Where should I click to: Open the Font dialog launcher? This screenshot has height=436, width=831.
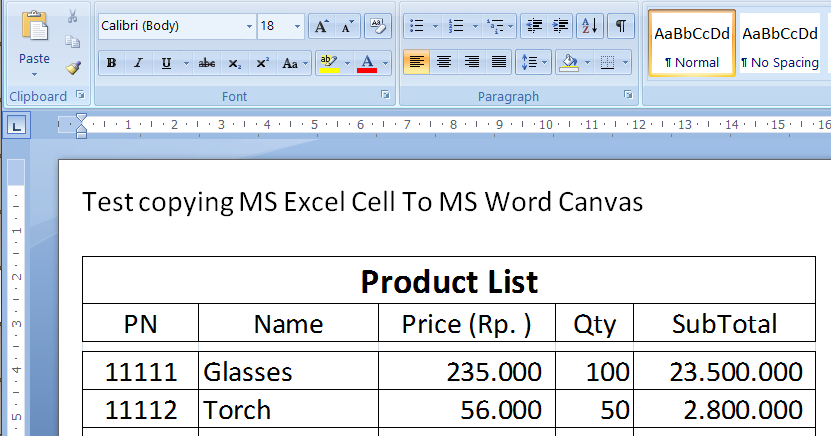[385, 95]
